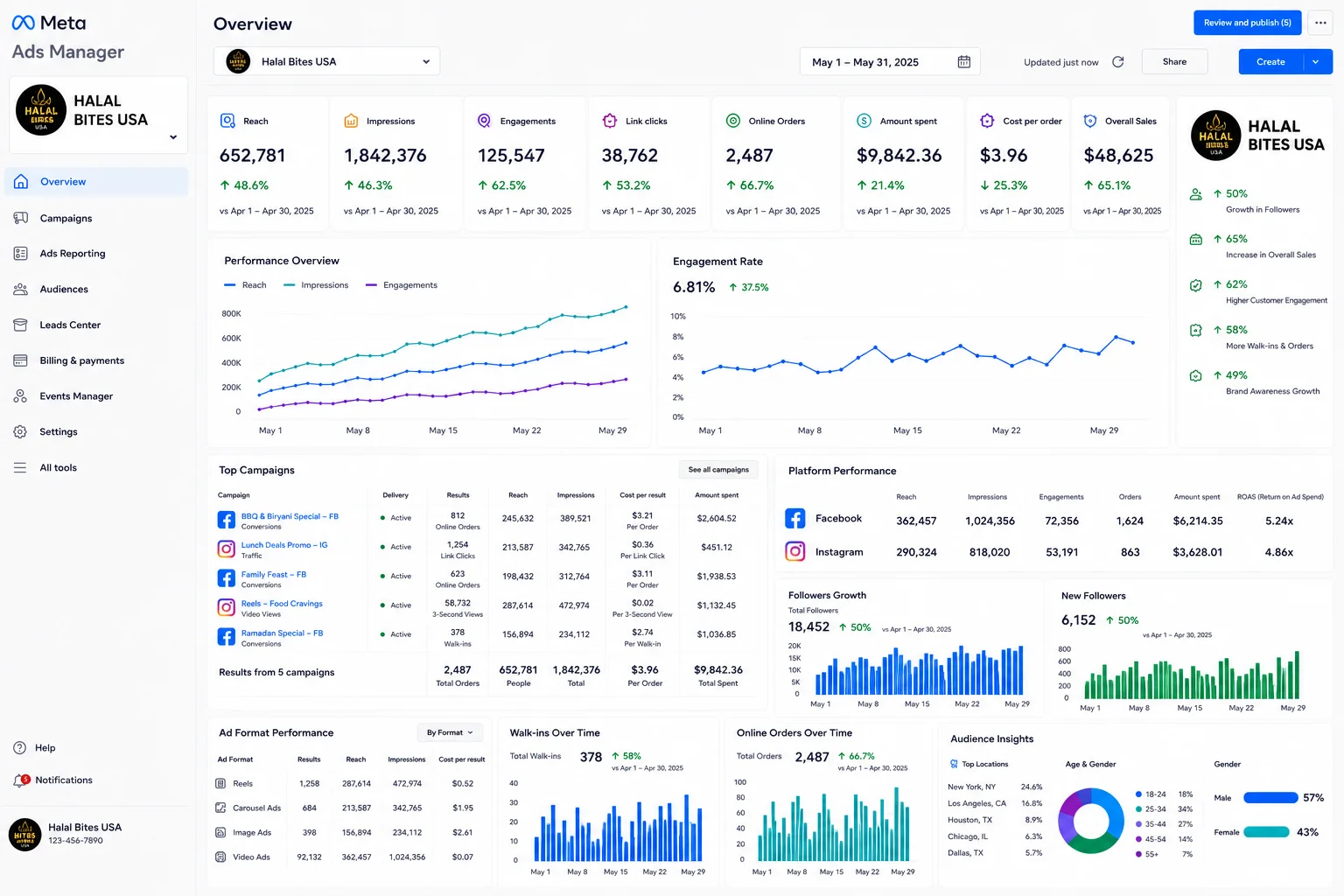Open Family Feast – FB campaign link

pyautogui.click(x=274, y=575)
